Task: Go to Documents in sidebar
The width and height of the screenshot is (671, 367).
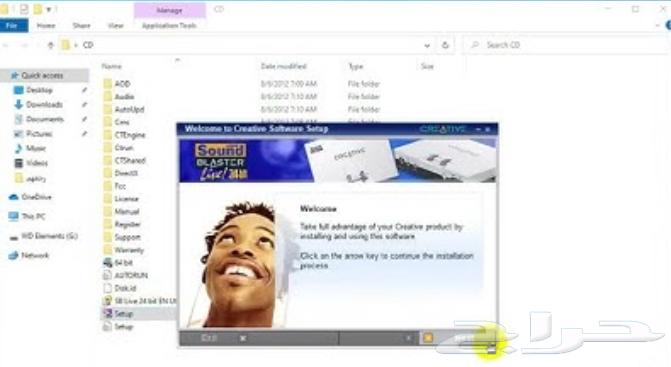Action: [x=45, y=119]
